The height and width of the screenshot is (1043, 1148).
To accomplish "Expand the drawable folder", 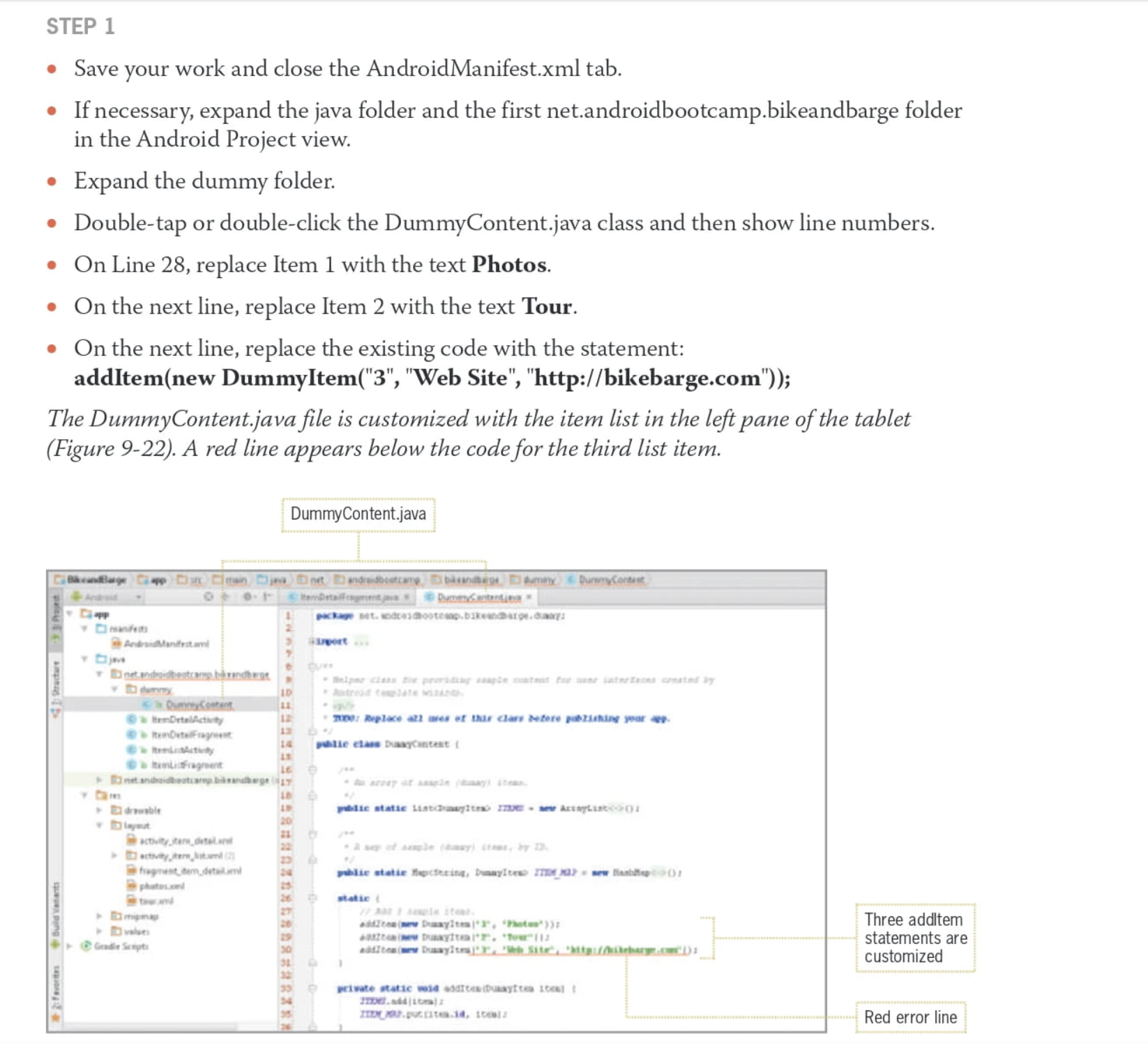I will coord(98,811).
